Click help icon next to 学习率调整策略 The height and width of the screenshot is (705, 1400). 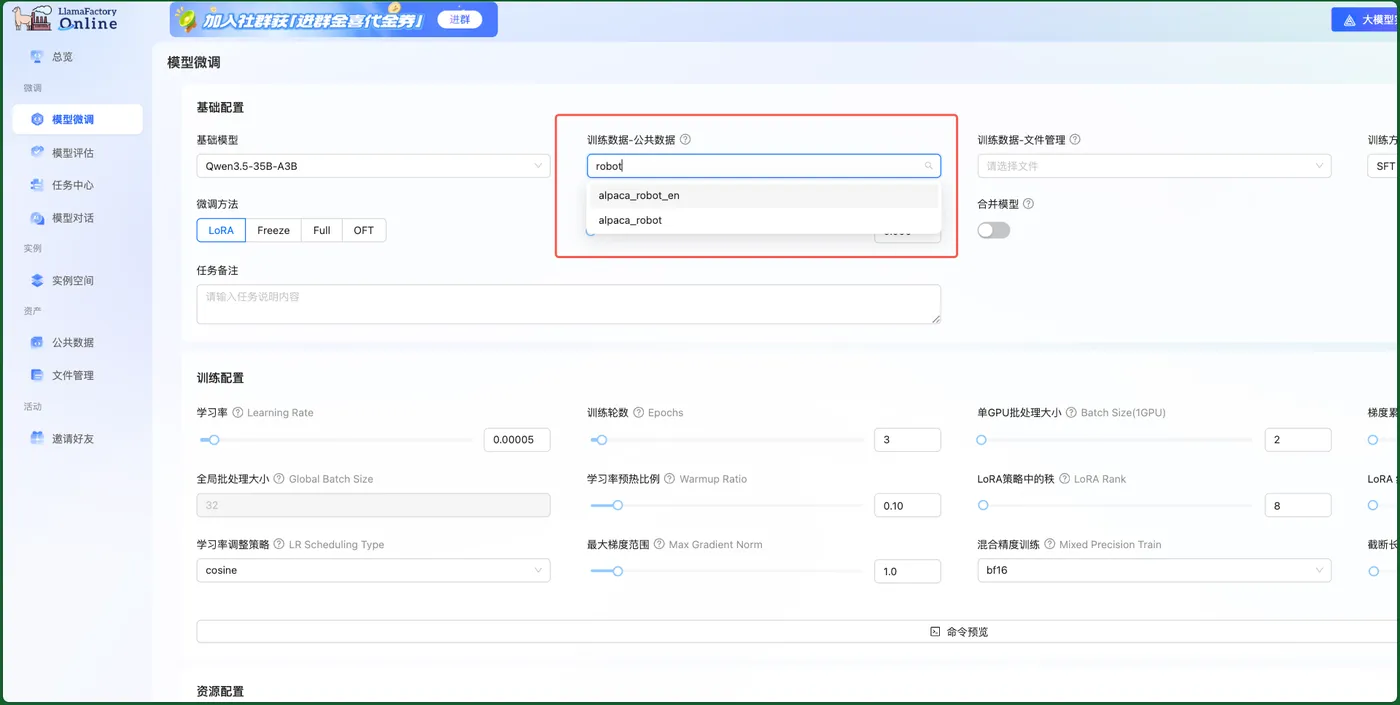[x=279, y=545]
